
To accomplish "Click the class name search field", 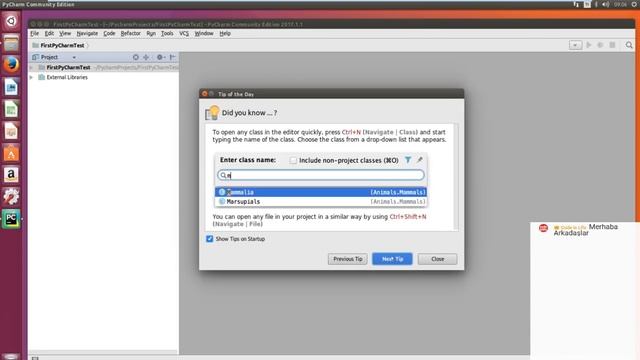I will [x=321, y=175].
